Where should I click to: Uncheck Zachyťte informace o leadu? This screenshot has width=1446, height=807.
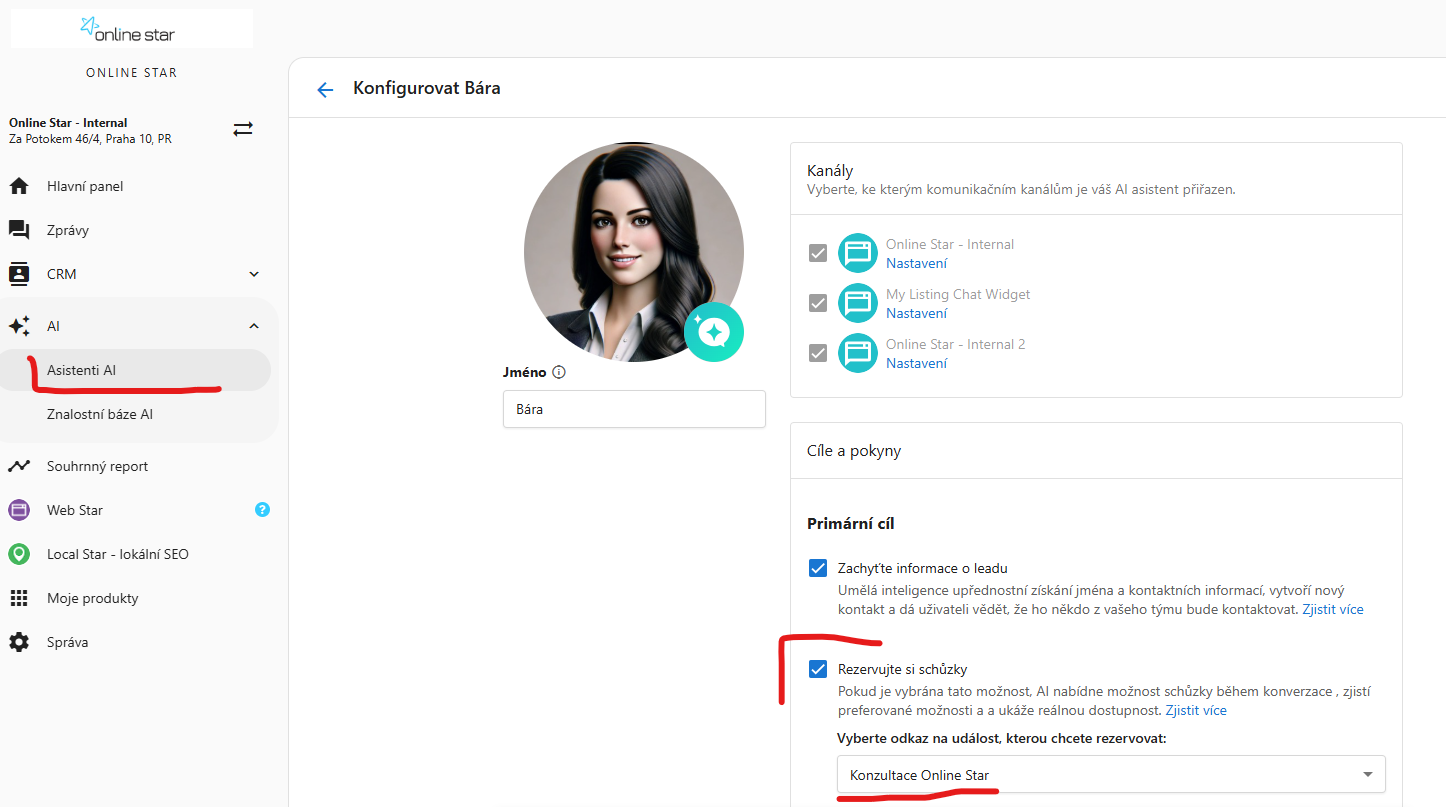point(818,568)
